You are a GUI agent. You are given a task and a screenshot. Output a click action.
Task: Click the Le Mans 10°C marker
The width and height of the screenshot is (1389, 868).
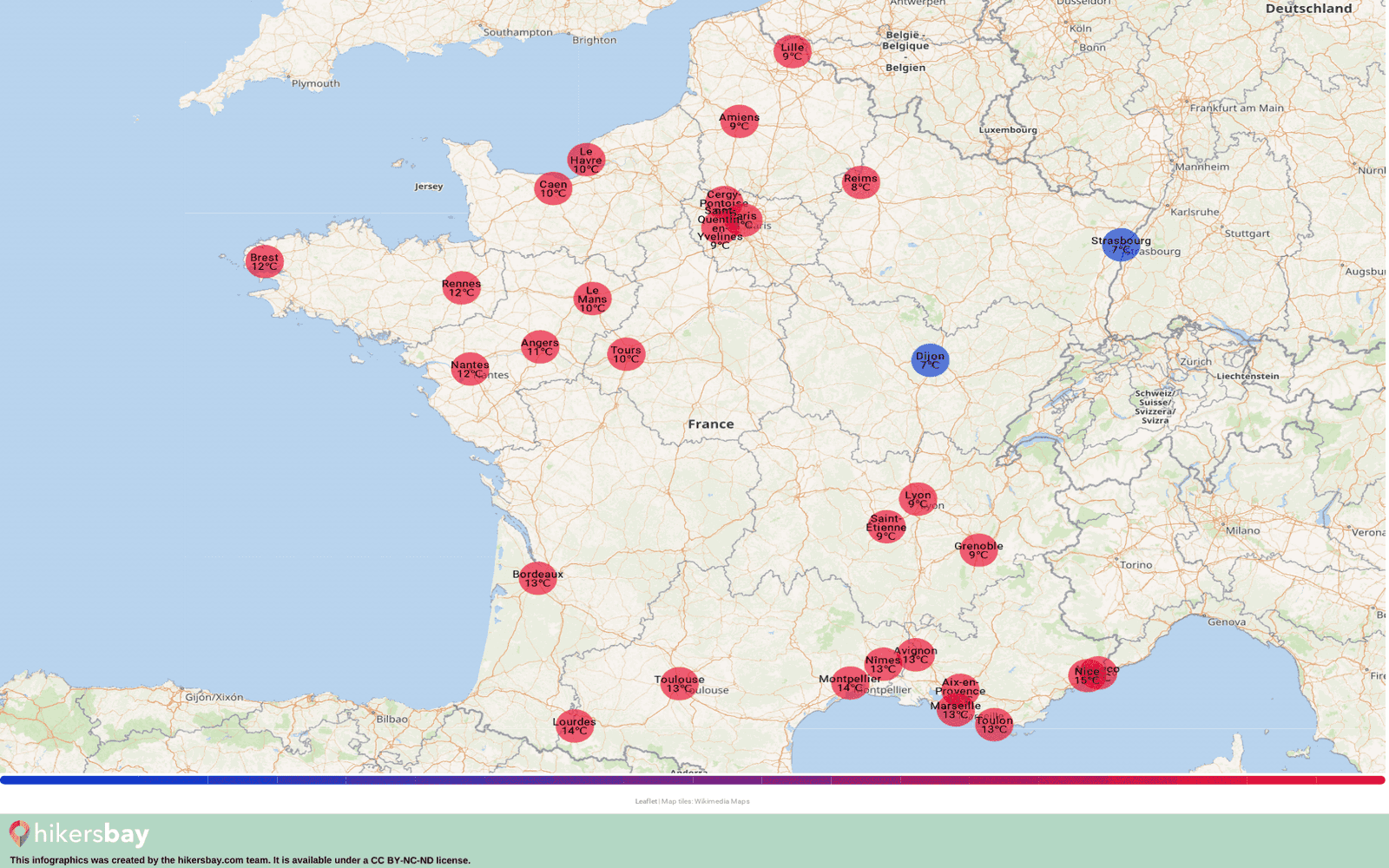coord(592,299)
